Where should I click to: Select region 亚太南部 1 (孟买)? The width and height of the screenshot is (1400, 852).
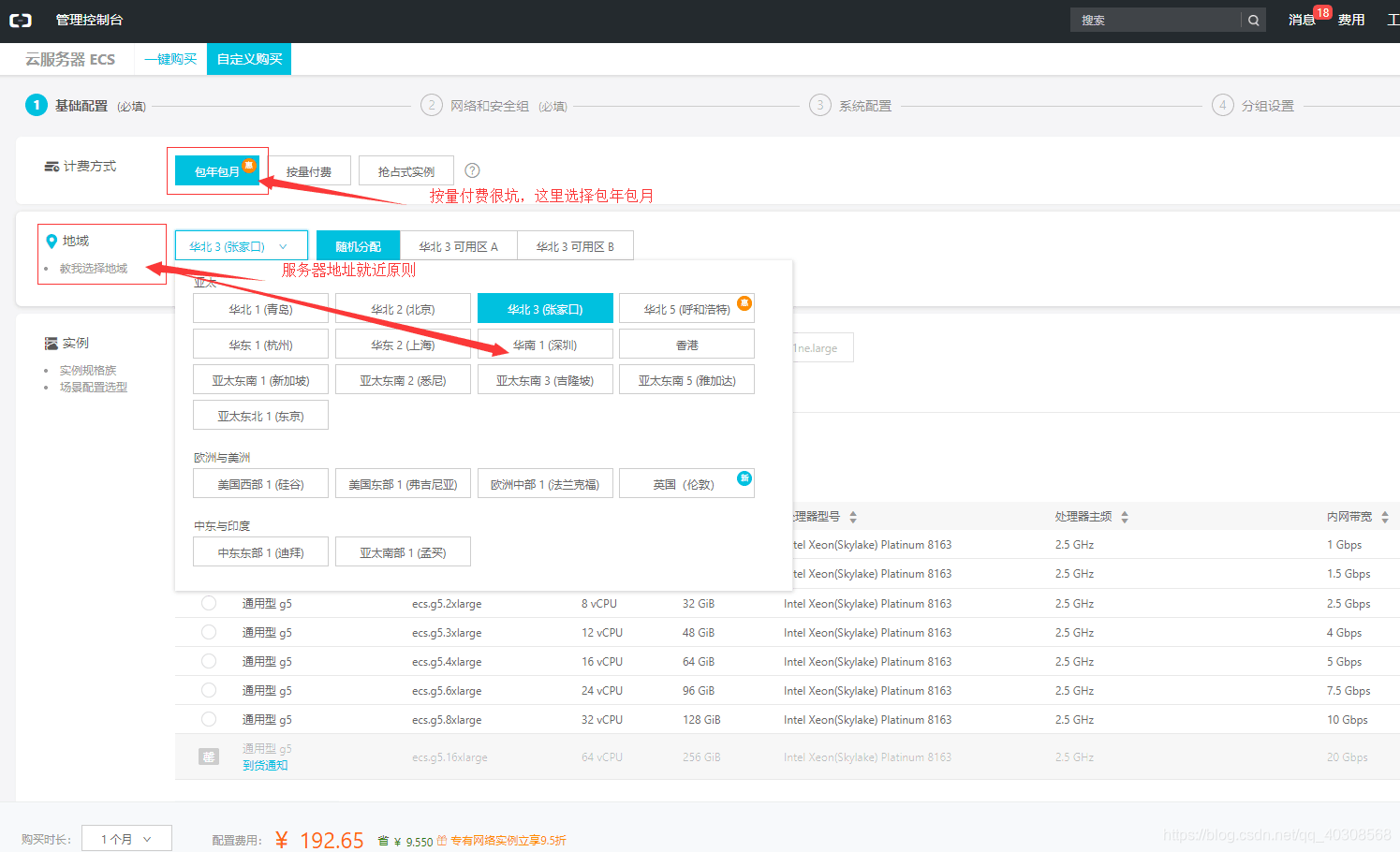click(403, 551)
